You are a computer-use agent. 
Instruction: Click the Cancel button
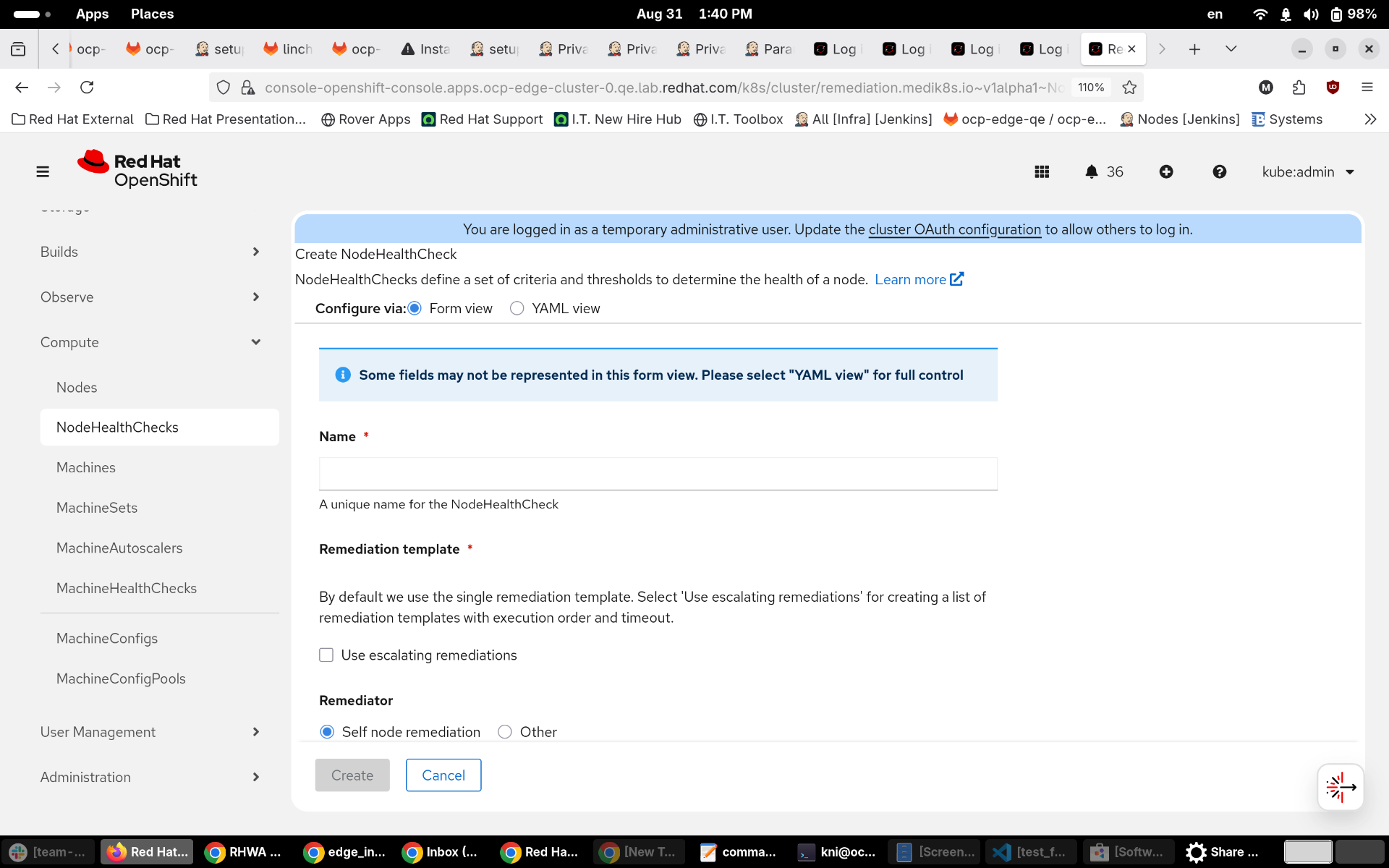[x=443, y=775]
